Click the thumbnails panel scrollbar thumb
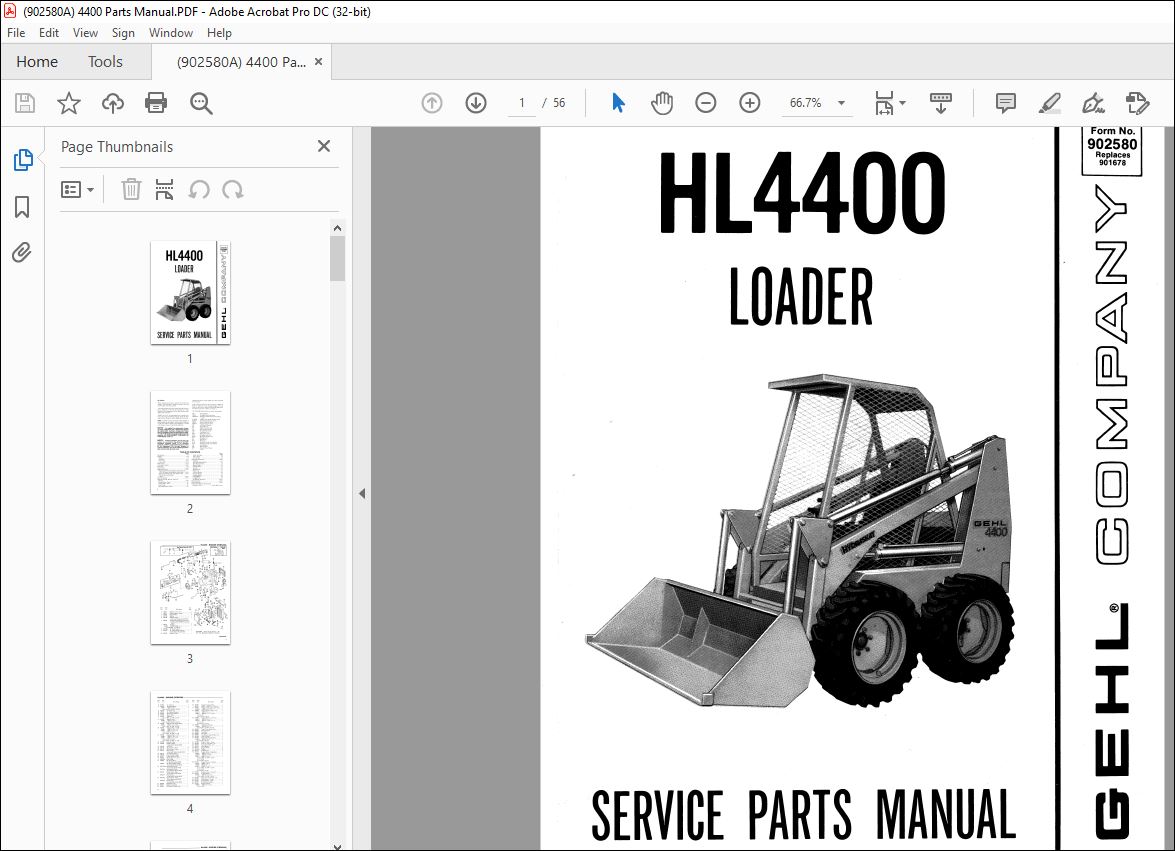The image size is (1175, 851). point(337,258)
